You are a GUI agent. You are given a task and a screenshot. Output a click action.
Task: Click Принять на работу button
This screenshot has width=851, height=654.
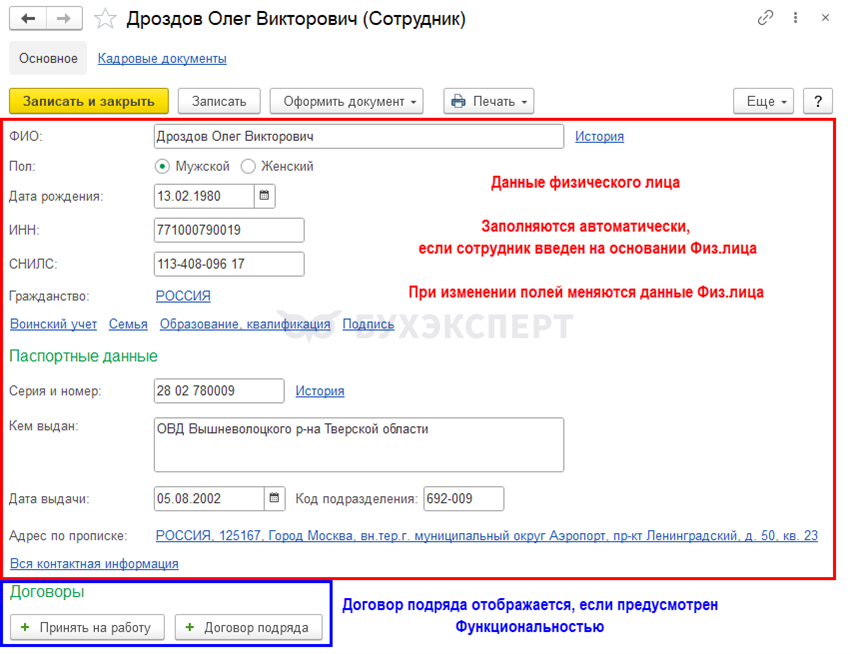click(x=87, y=627)
